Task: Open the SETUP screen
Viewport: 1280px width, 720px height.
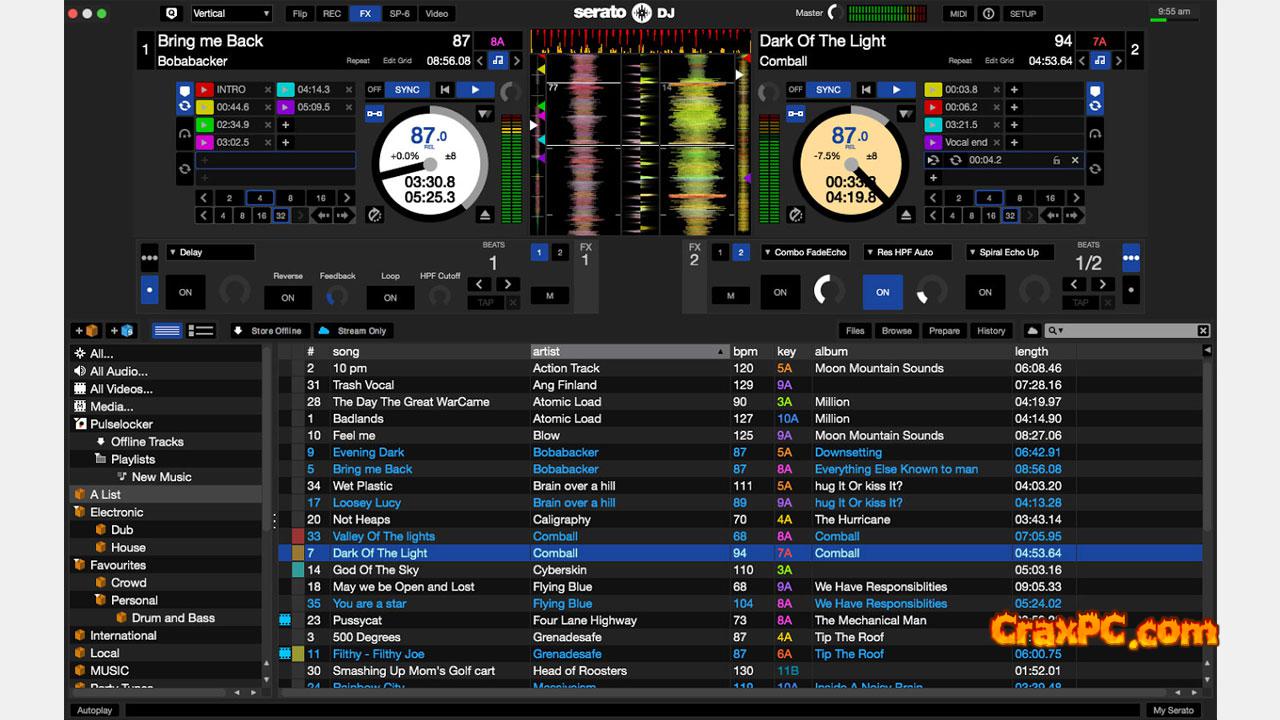Action: (x=1022, y=14)
